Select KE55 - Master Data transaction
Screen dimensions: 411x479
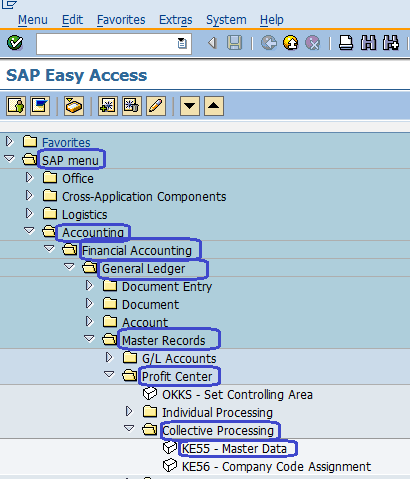234,449
